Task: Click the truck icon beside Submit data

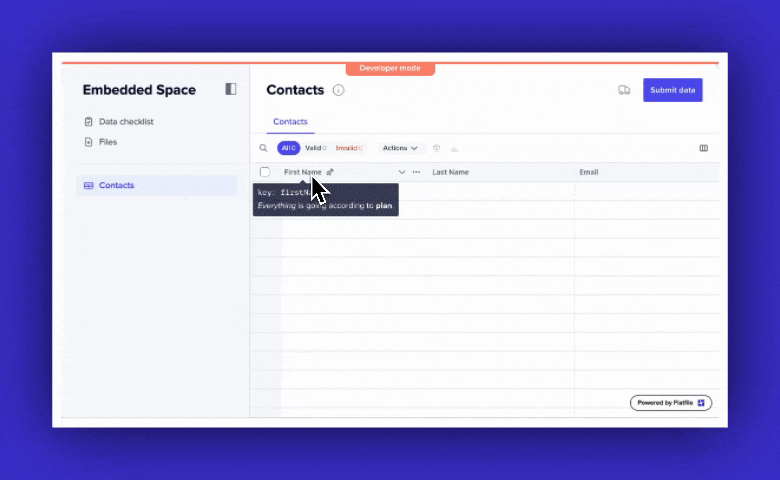Action: point(624,90)
